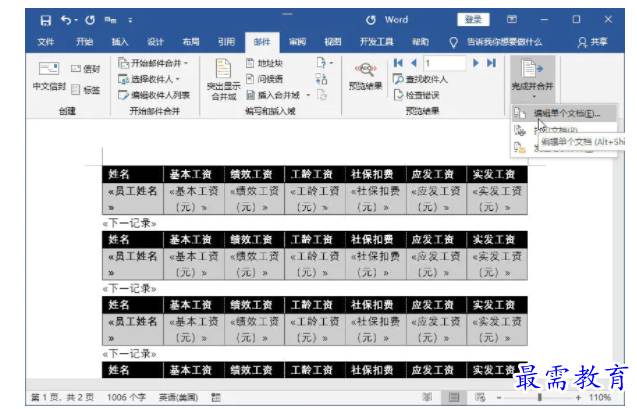
Task: Switch to print layout view
Action: [x=454, y=397]
